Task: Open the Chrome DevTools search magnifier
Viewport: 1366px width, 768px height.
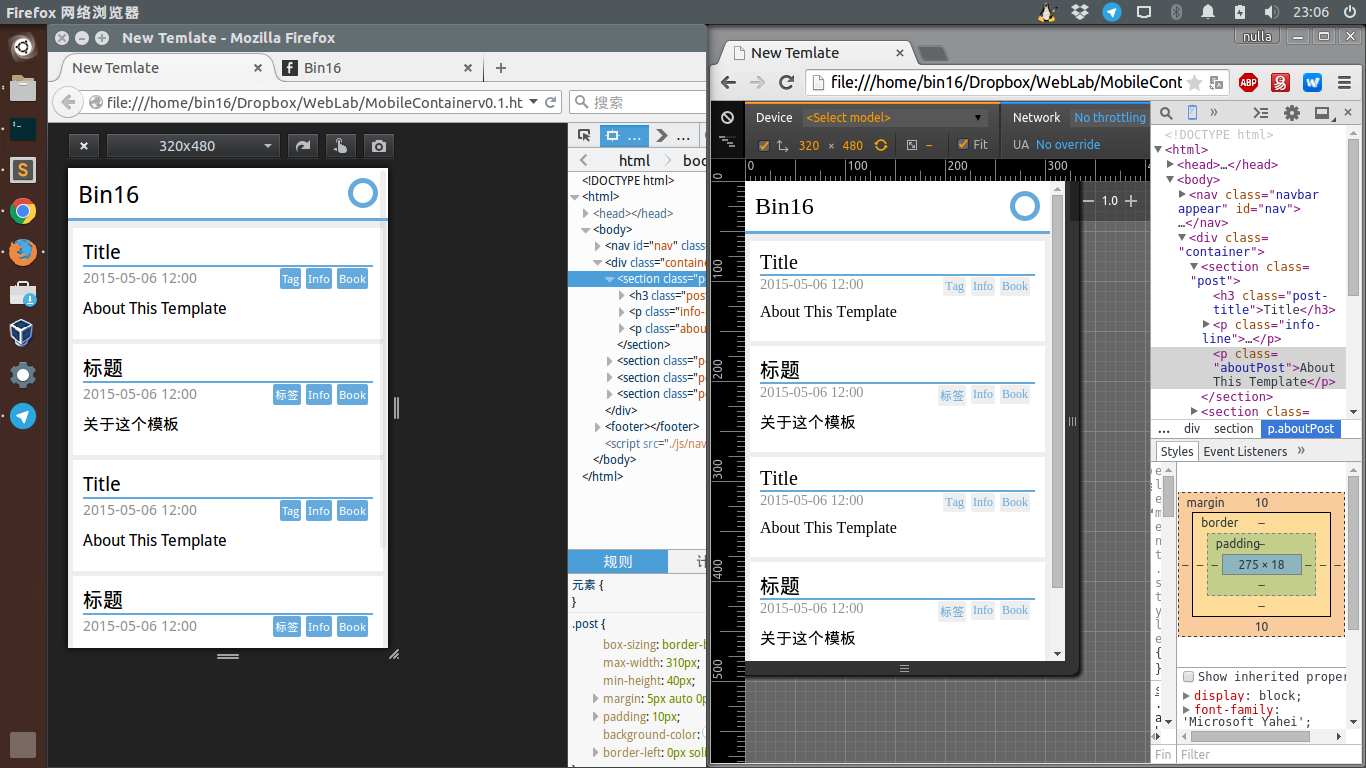Action: [x=1165, y=113]
